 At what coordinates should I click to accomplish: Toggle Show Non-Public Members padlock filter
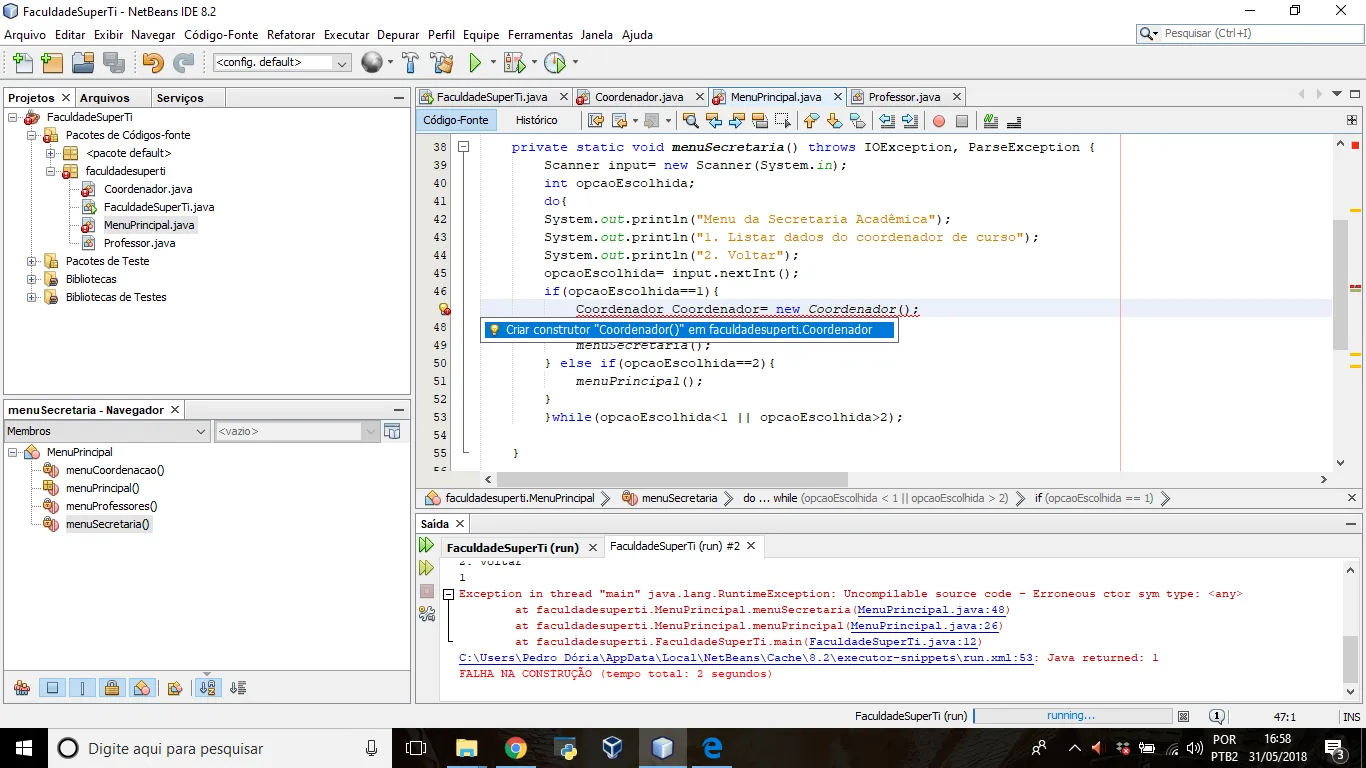point(112,688)
